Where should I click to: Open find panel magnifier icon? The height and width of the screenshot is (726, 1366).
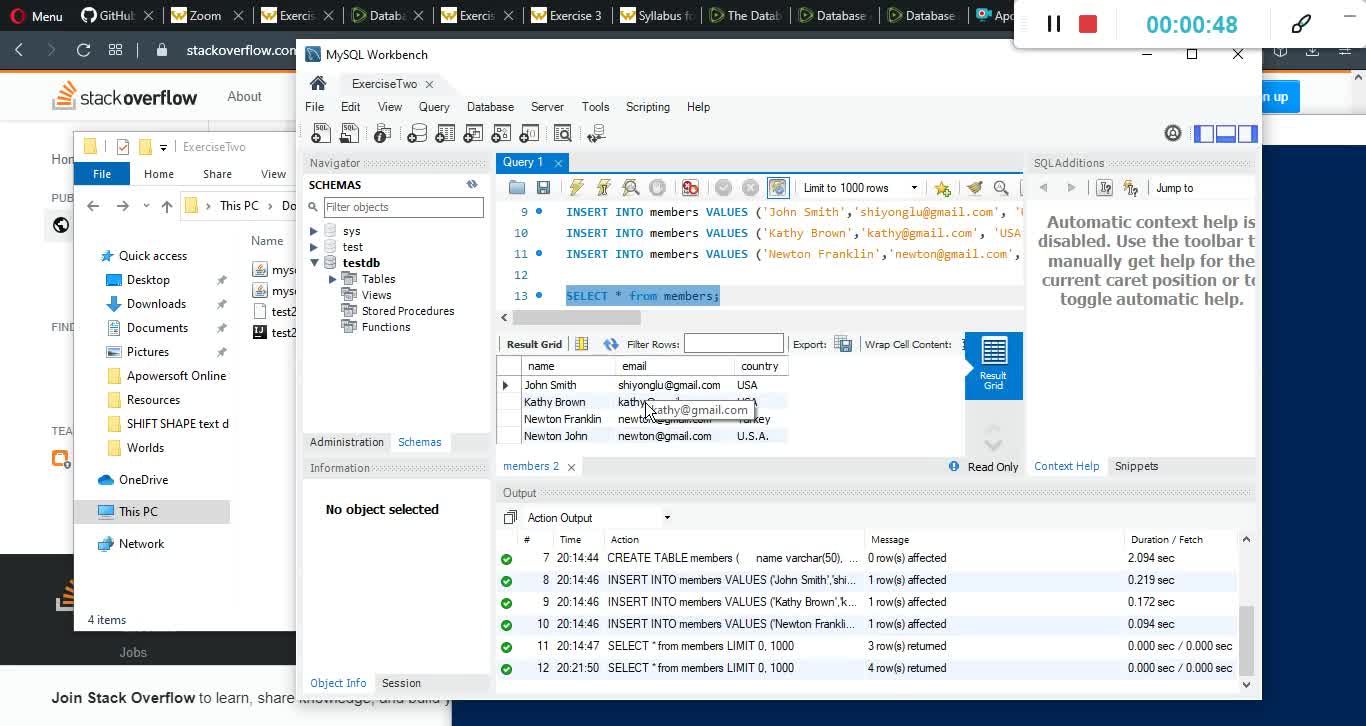pyautogui.click(x=1001, y=188)
